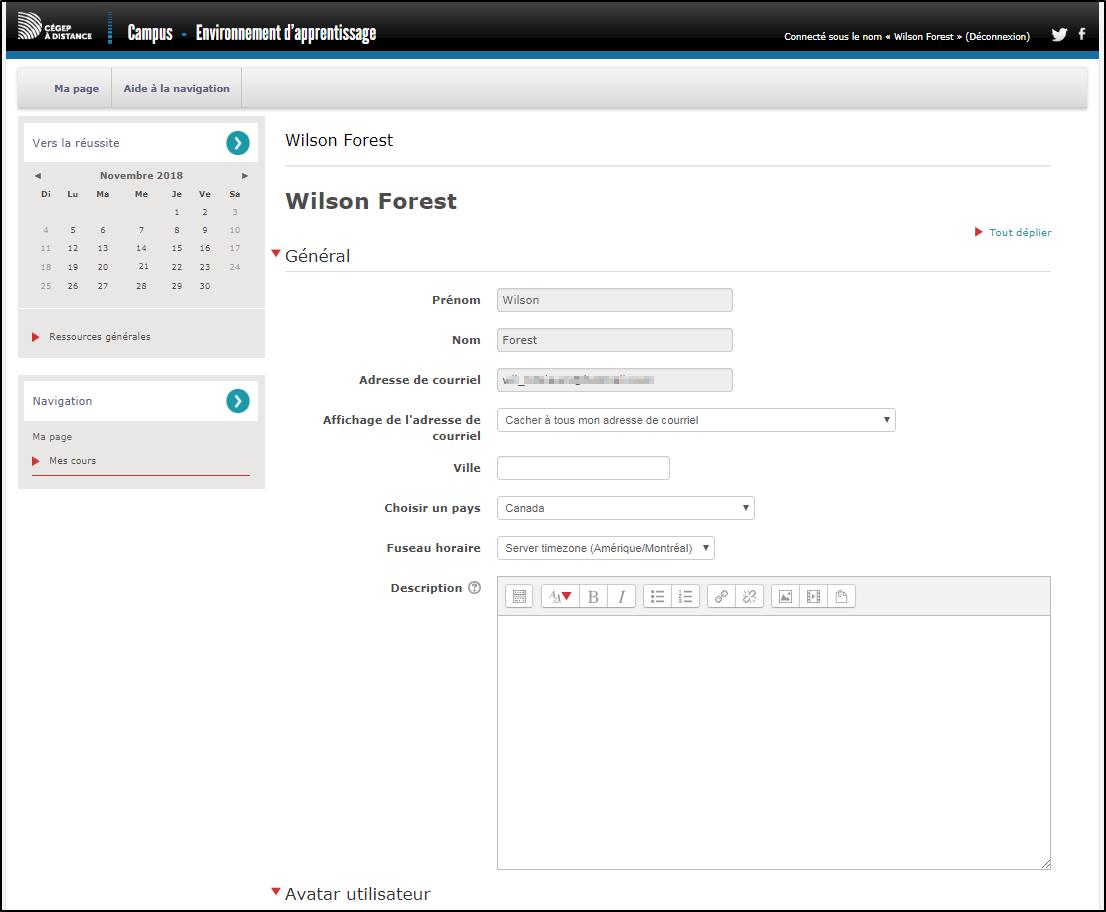Image resolution: width=1106 pixels, height=912 pixels.
Task: Click the insert link icon
Action: [x=721, y=597]
